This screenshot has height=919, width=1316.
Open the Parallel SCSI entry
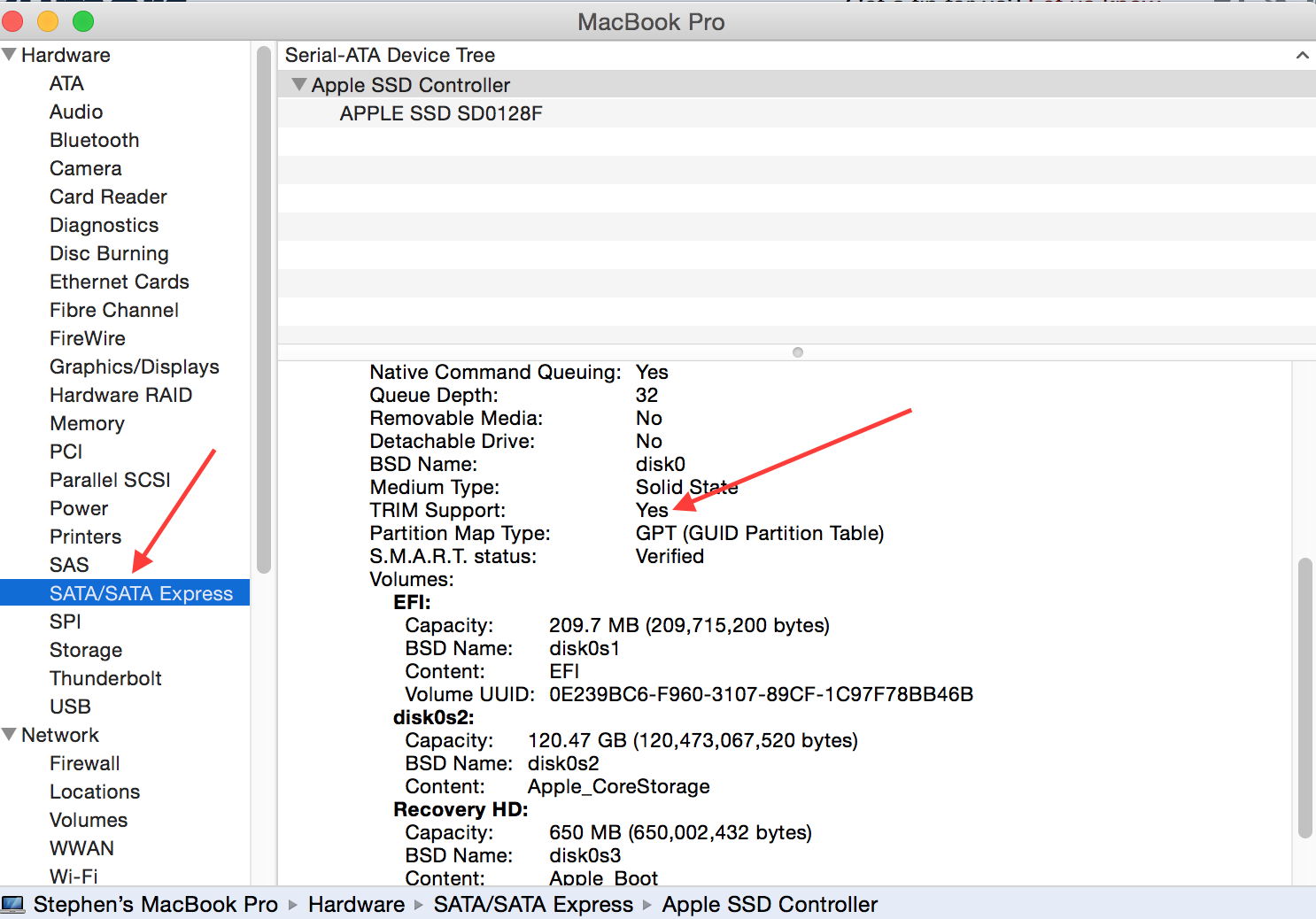point(110,480)
